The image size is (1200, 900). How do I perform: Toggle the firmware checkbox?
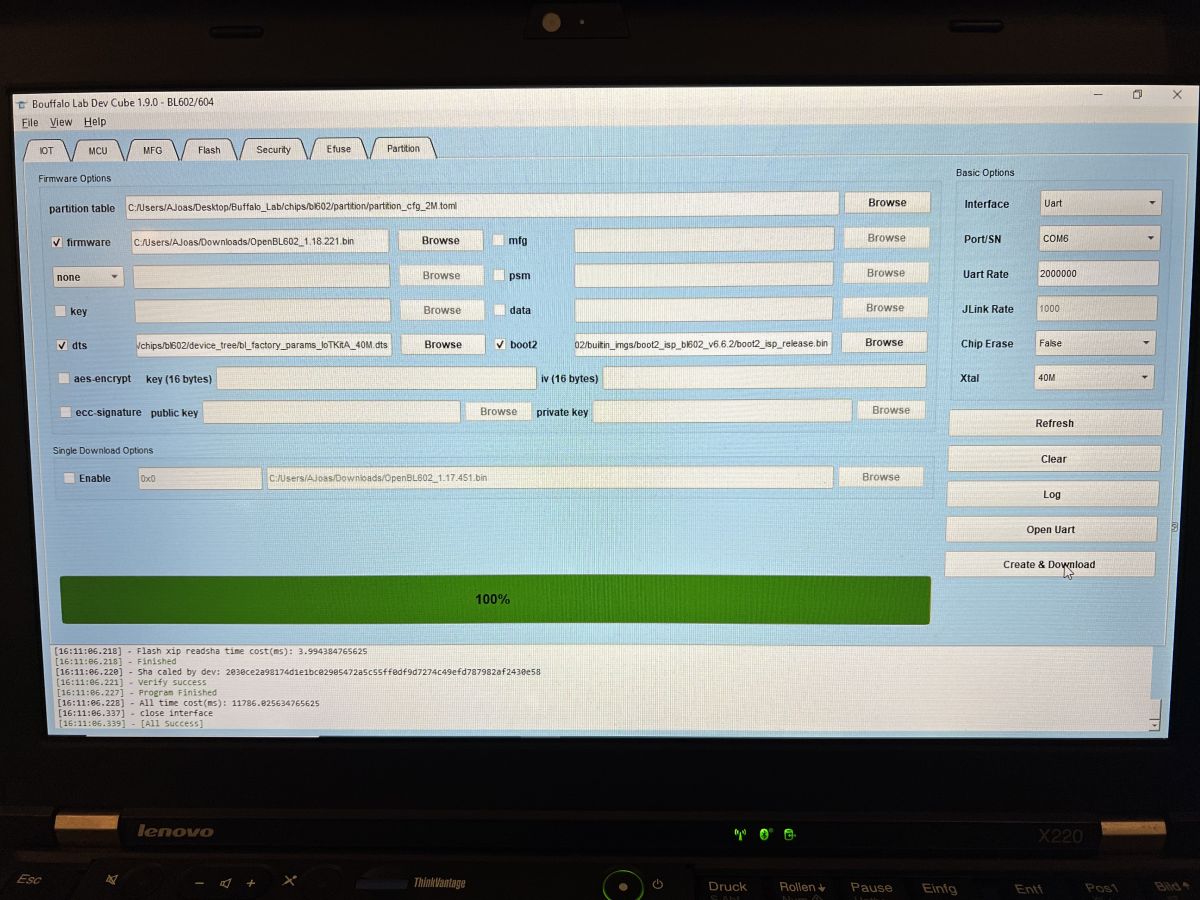(58, 242)
